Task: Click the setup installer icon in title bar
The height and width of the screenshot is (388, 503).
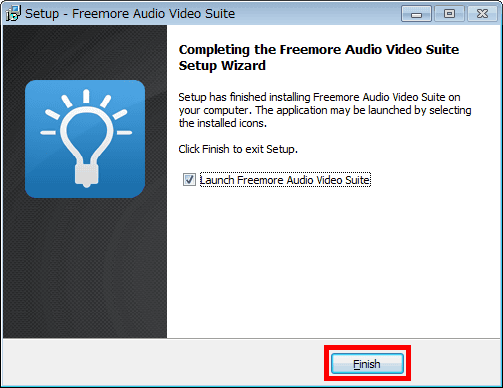Action: tap(13, 14)
